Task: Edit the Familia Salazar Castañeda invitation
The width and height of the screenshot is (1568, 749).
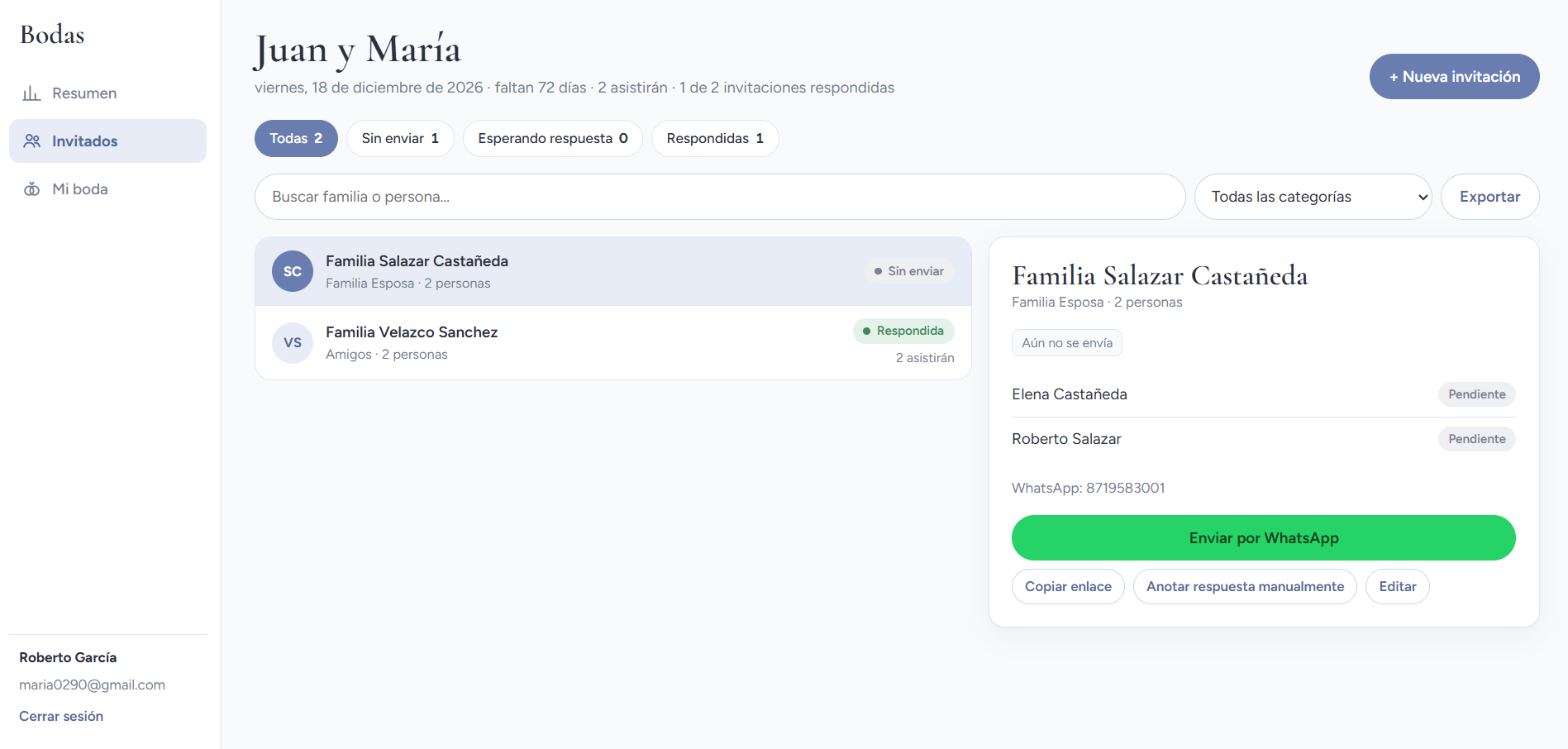Action: [1397, 587]
